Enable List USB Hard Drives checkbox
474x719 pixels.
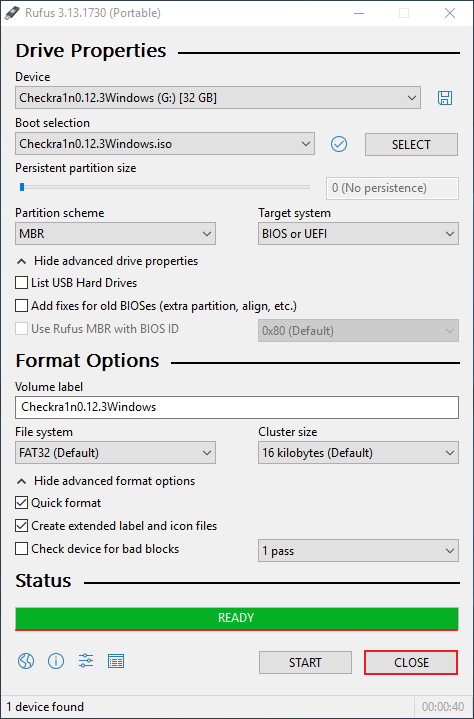click(x=22, y=282)
